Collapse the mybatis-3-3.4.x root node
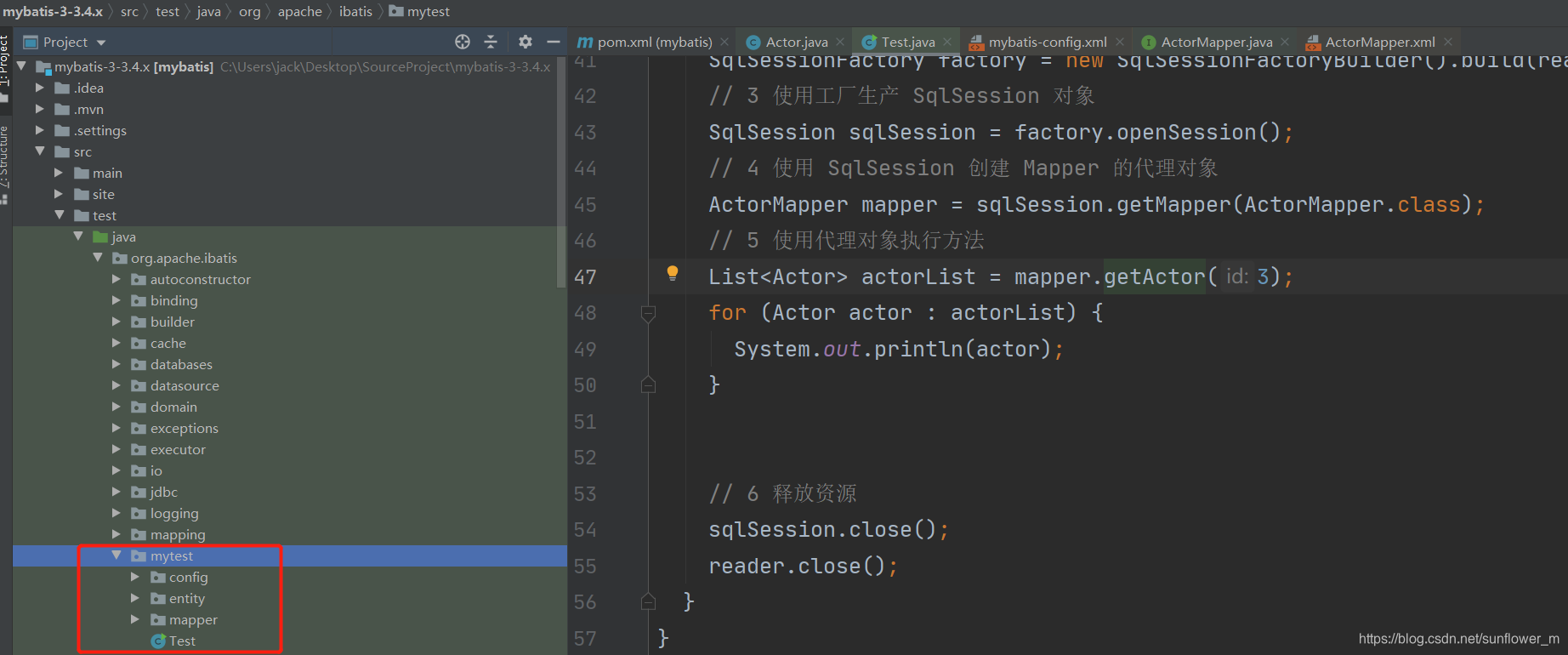This screenshot has height=655, width=1568. pos(21,65)
